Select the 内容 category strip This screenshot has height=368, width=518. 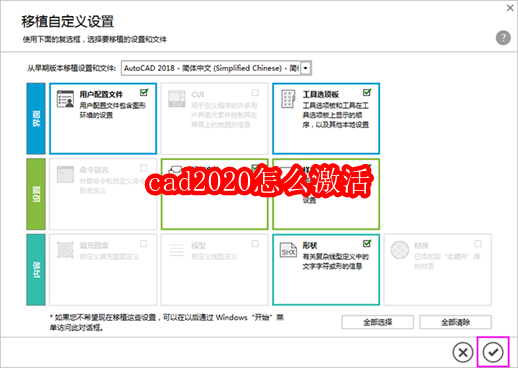point(36,270)
